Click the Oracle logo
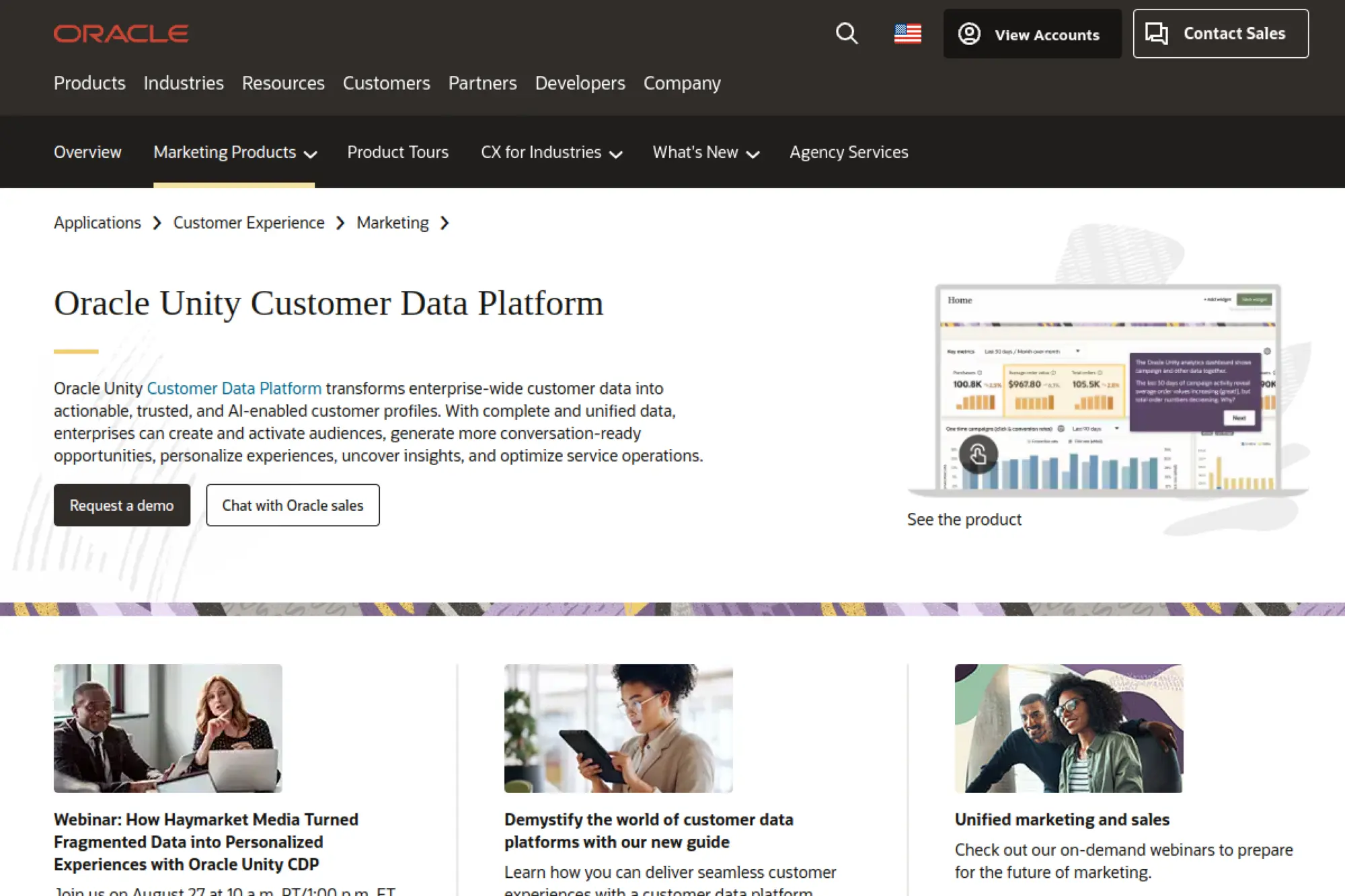1345x896 pixels. 121,33
